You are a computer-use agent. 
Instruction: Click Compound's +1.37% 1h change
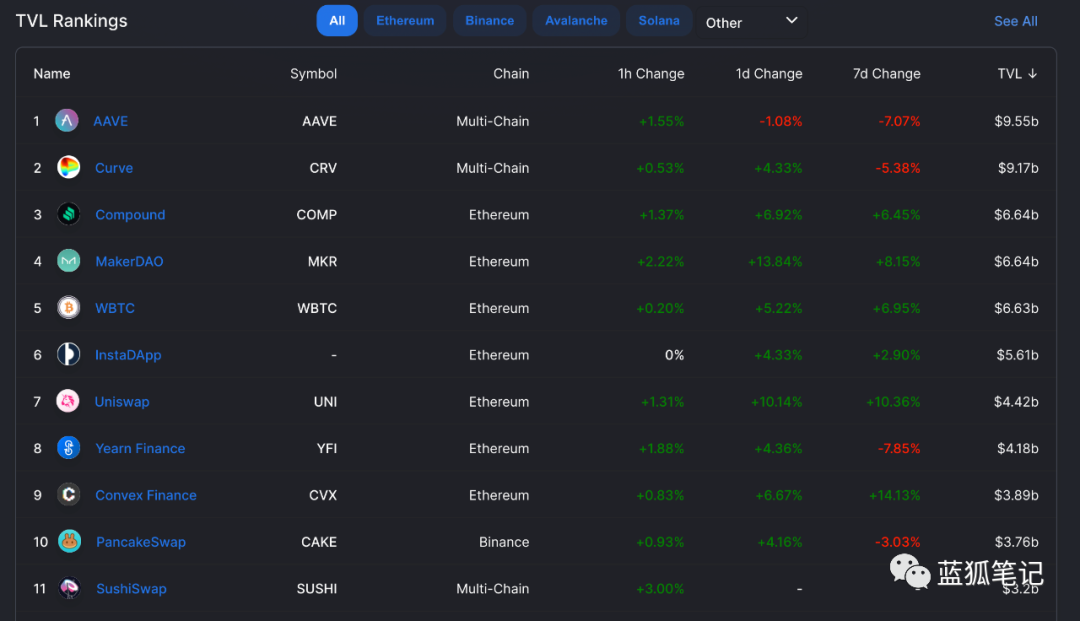tap(661, 215)
